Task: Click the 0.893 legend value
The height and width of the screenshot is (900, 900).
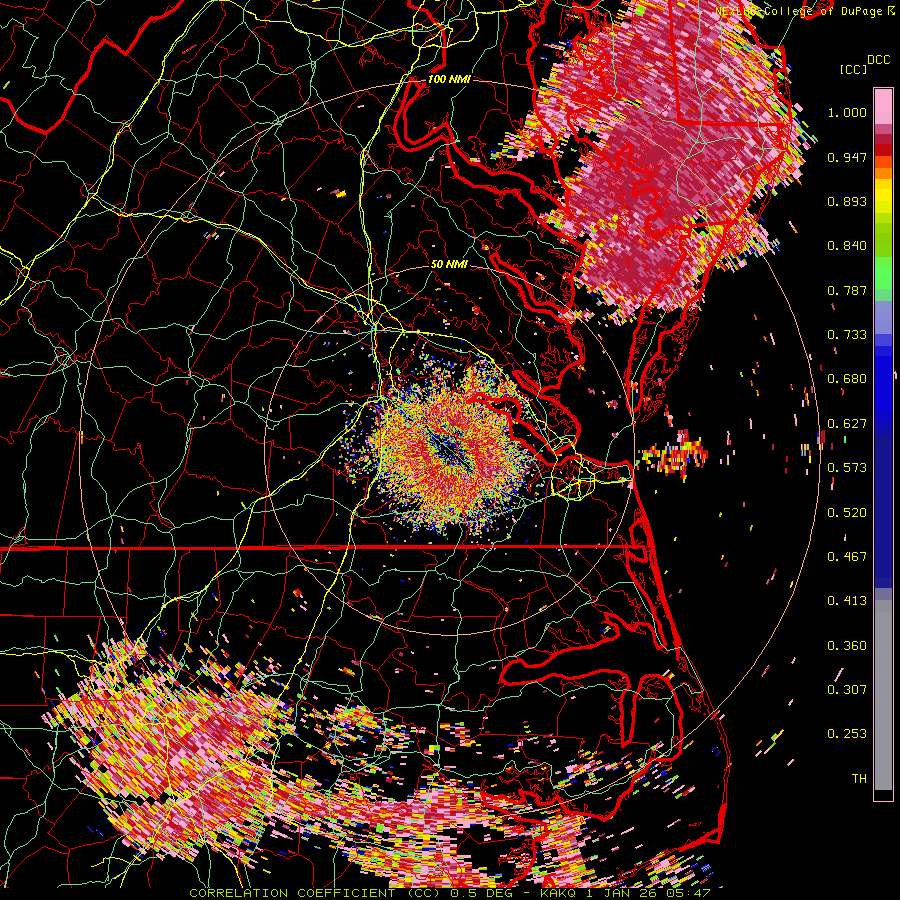Action: tap(847, 201)
